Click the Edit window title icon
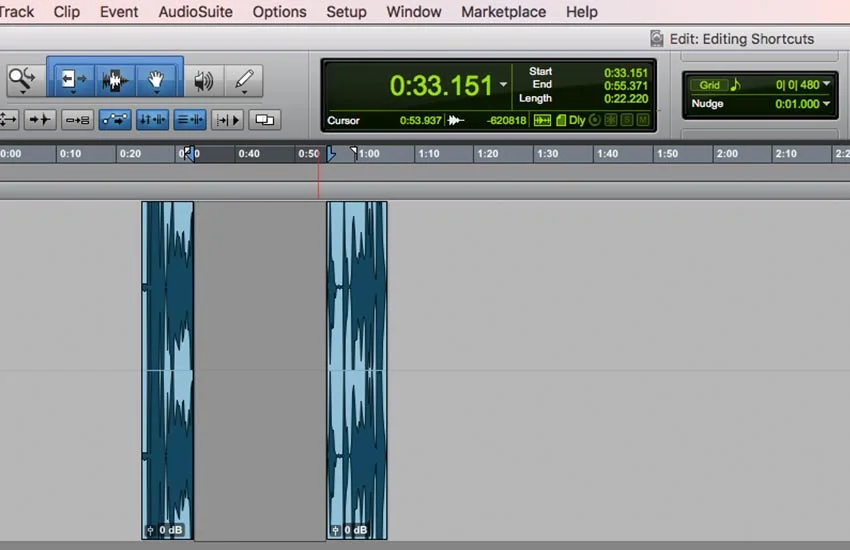 point(656,38)
